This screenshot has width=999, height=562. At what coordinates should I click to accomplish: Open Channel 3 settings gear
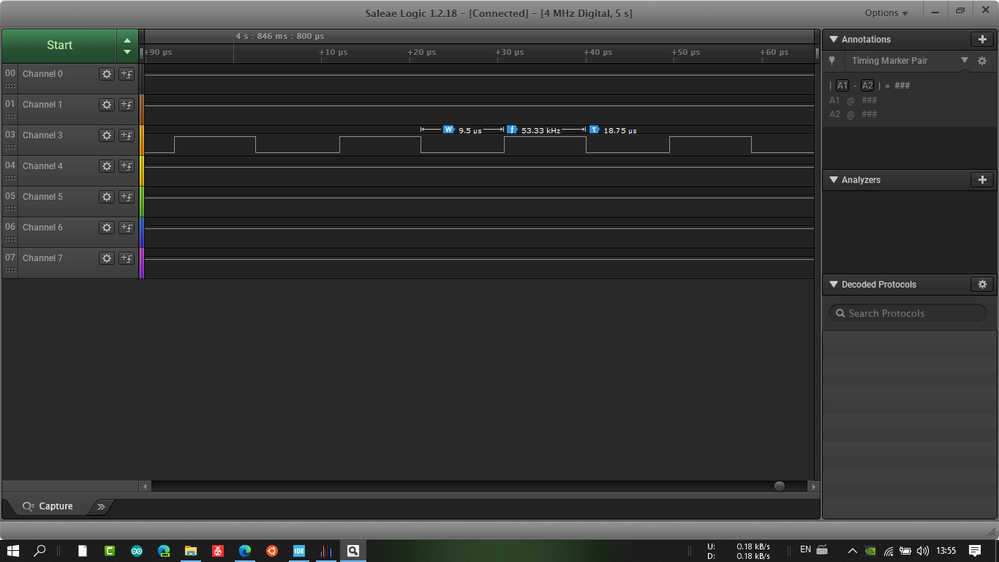(x=106, y=135)
